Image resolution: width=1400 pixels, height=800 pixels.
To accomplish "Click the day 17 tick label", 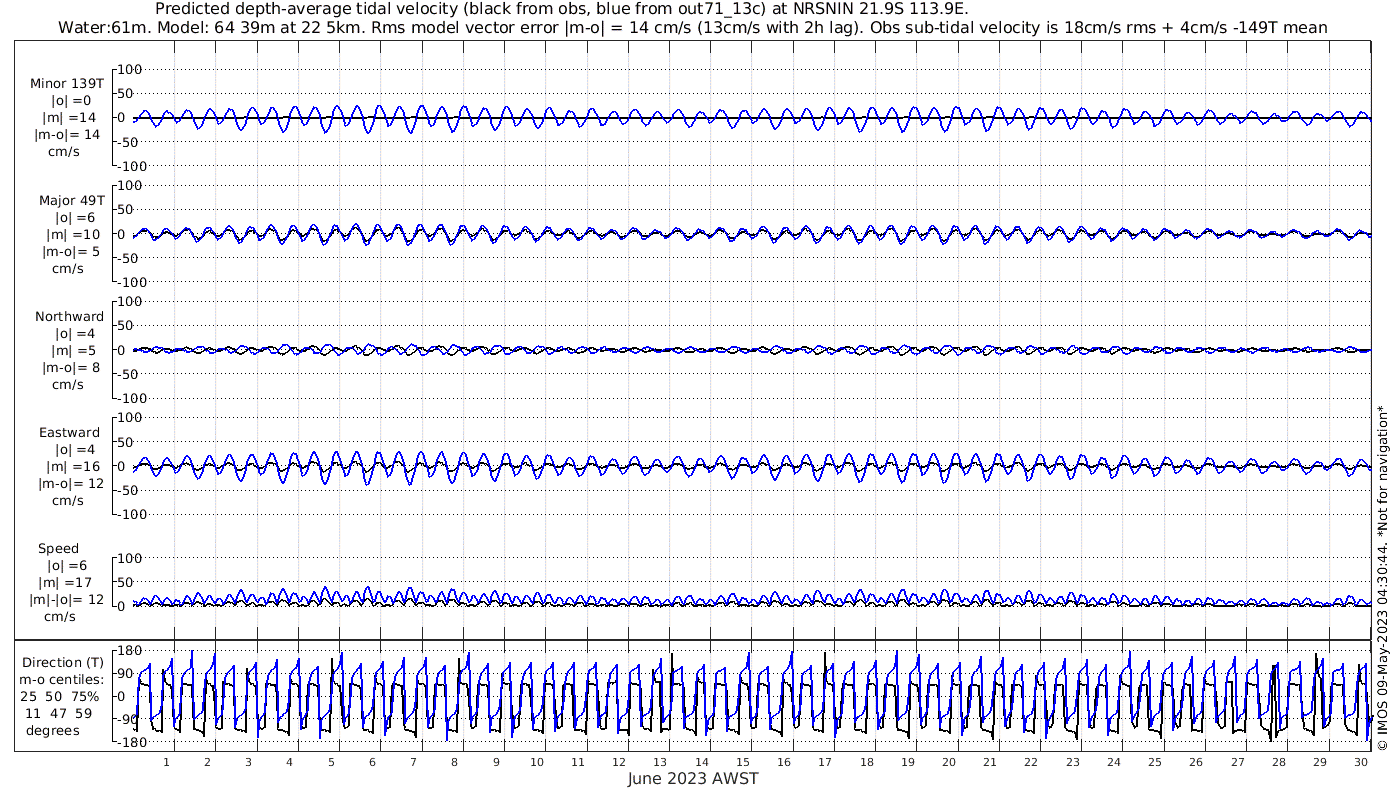I will [825, 762].
